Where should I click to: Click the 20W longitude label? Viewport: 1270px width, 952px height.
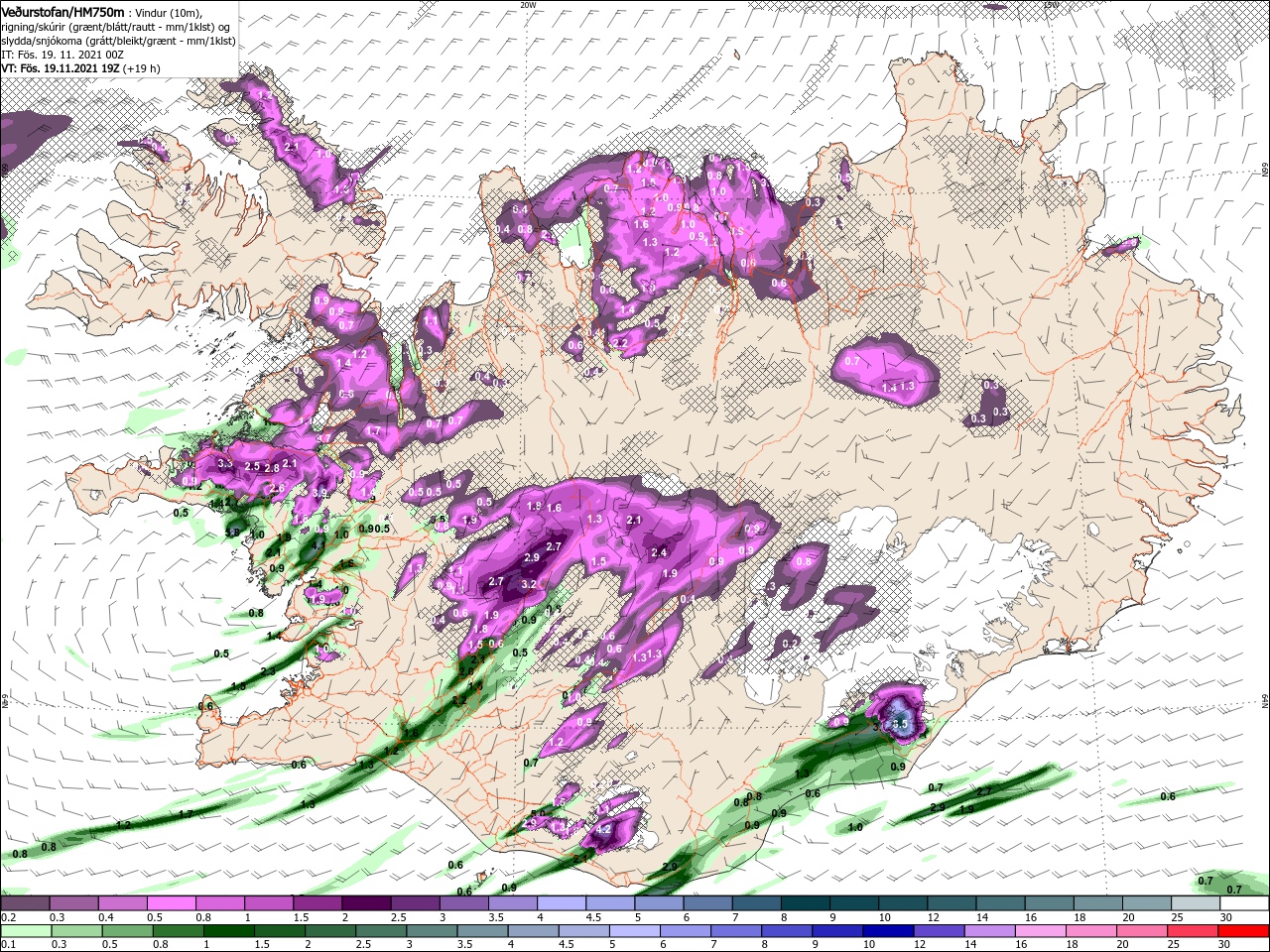tap(528, 5)
